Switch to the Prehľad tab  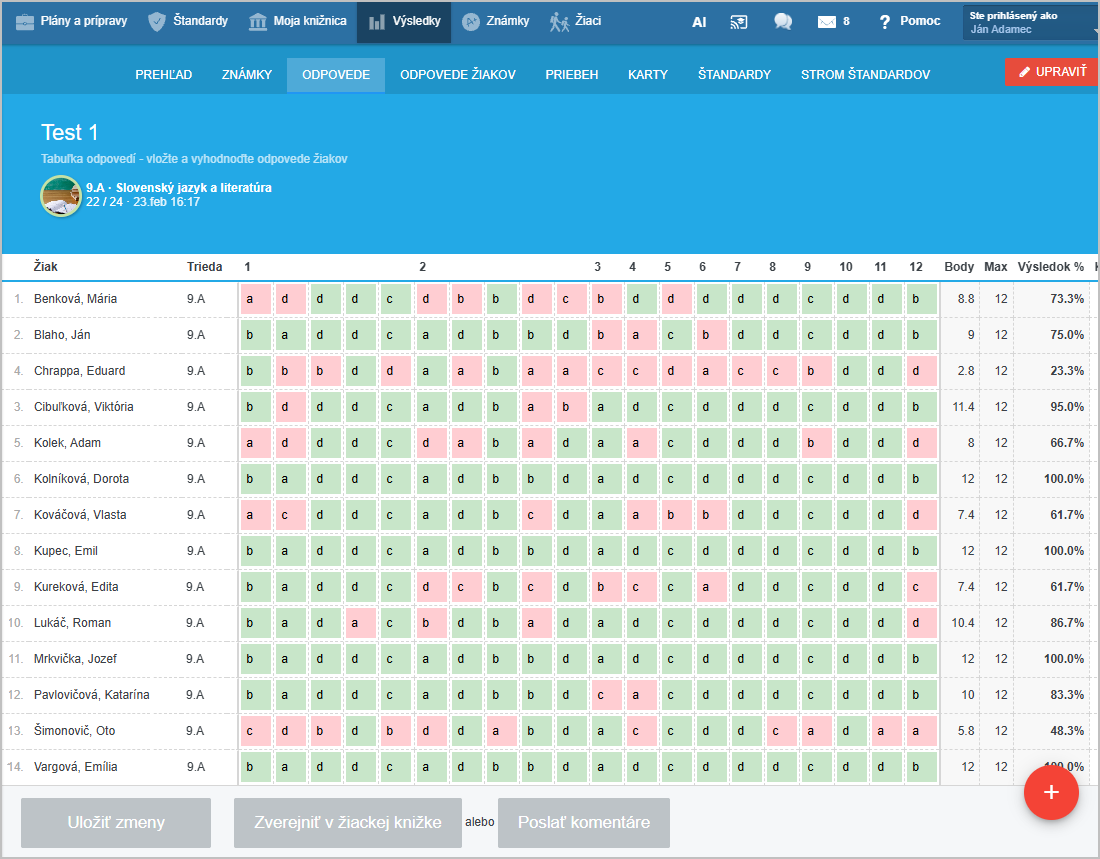pyautogui.click(x=164, y=75)
